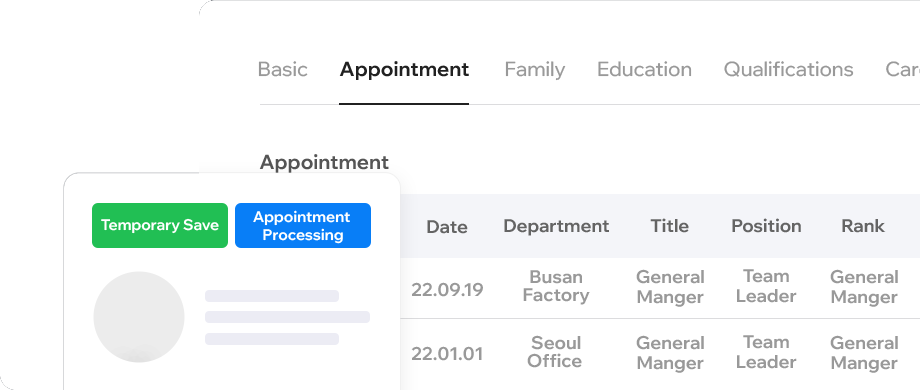Click the Department column header
The width and height of the screenshot is (920, 390).
point(556,226)
